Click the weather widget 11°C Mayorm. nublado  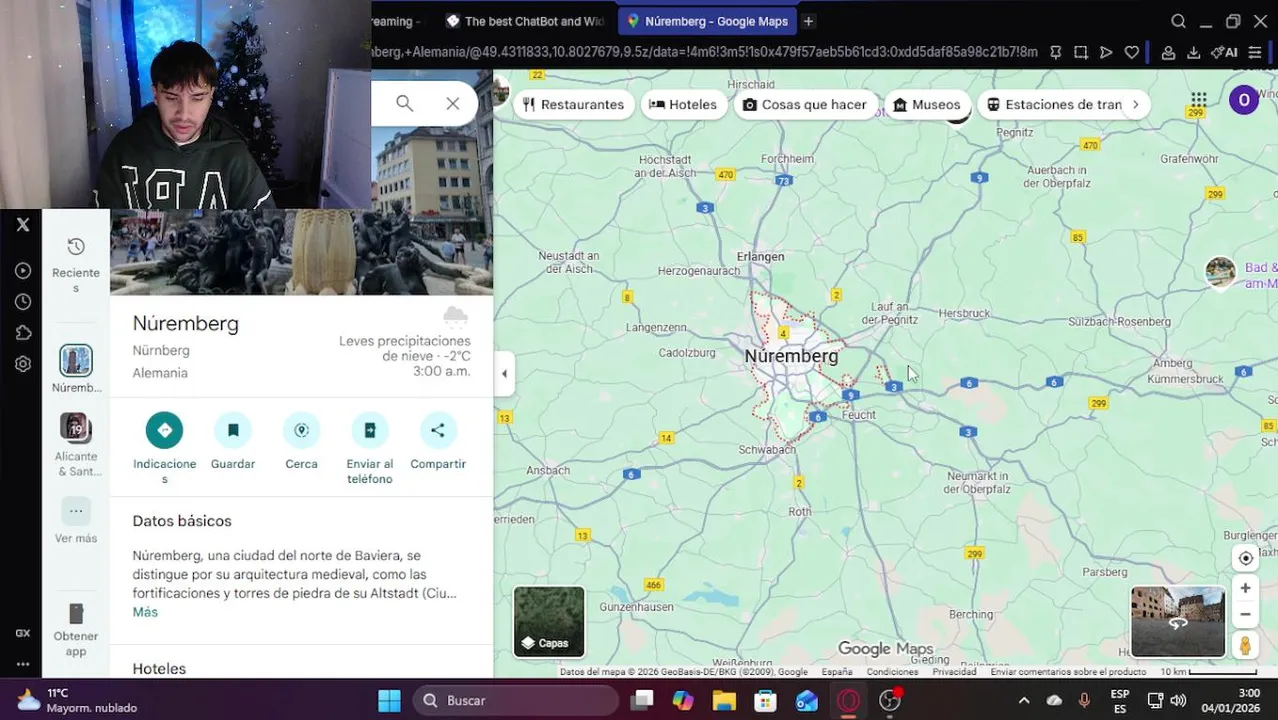pyautogui.click(x=78, y=700)
